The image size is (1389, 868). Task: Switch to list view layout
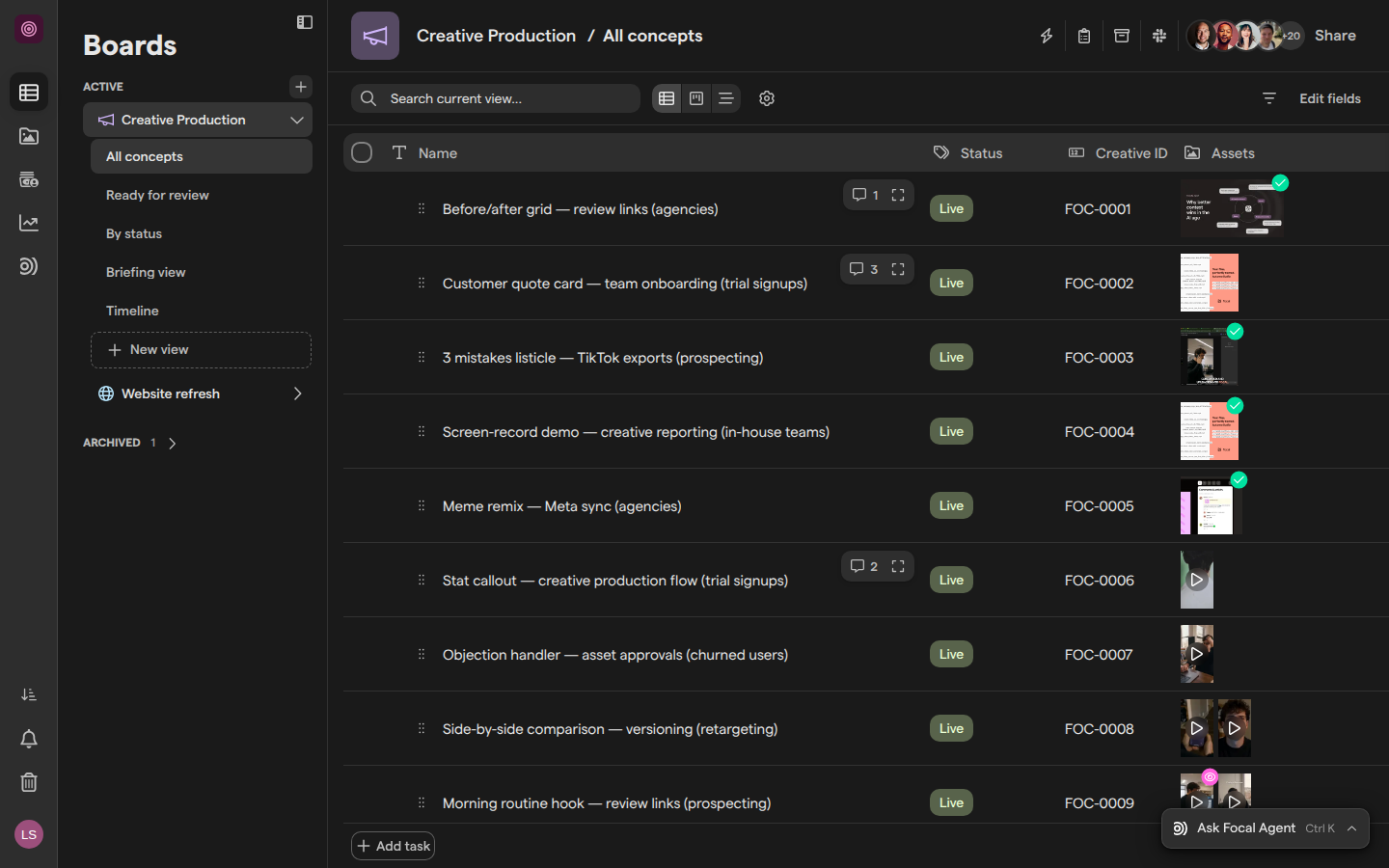[726, 98]
